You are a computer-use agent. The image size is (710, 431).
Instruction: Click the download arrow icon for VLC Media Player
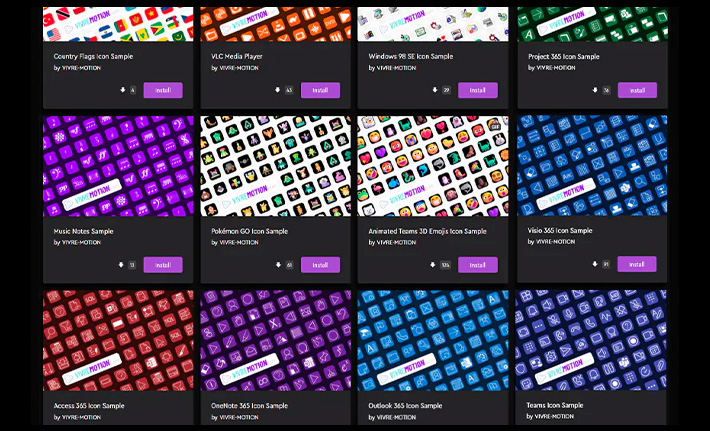278,90
